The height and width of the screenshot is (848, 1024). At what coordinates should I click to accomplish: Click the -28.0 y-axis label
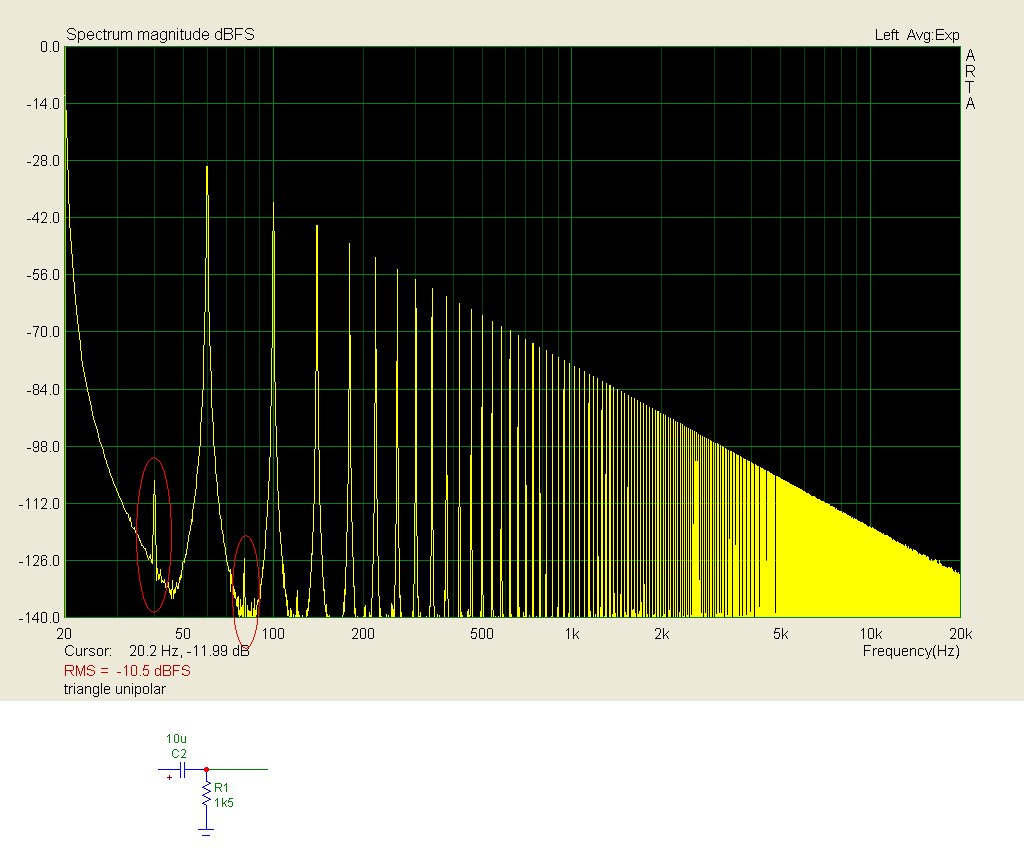(x=43, y=161)
